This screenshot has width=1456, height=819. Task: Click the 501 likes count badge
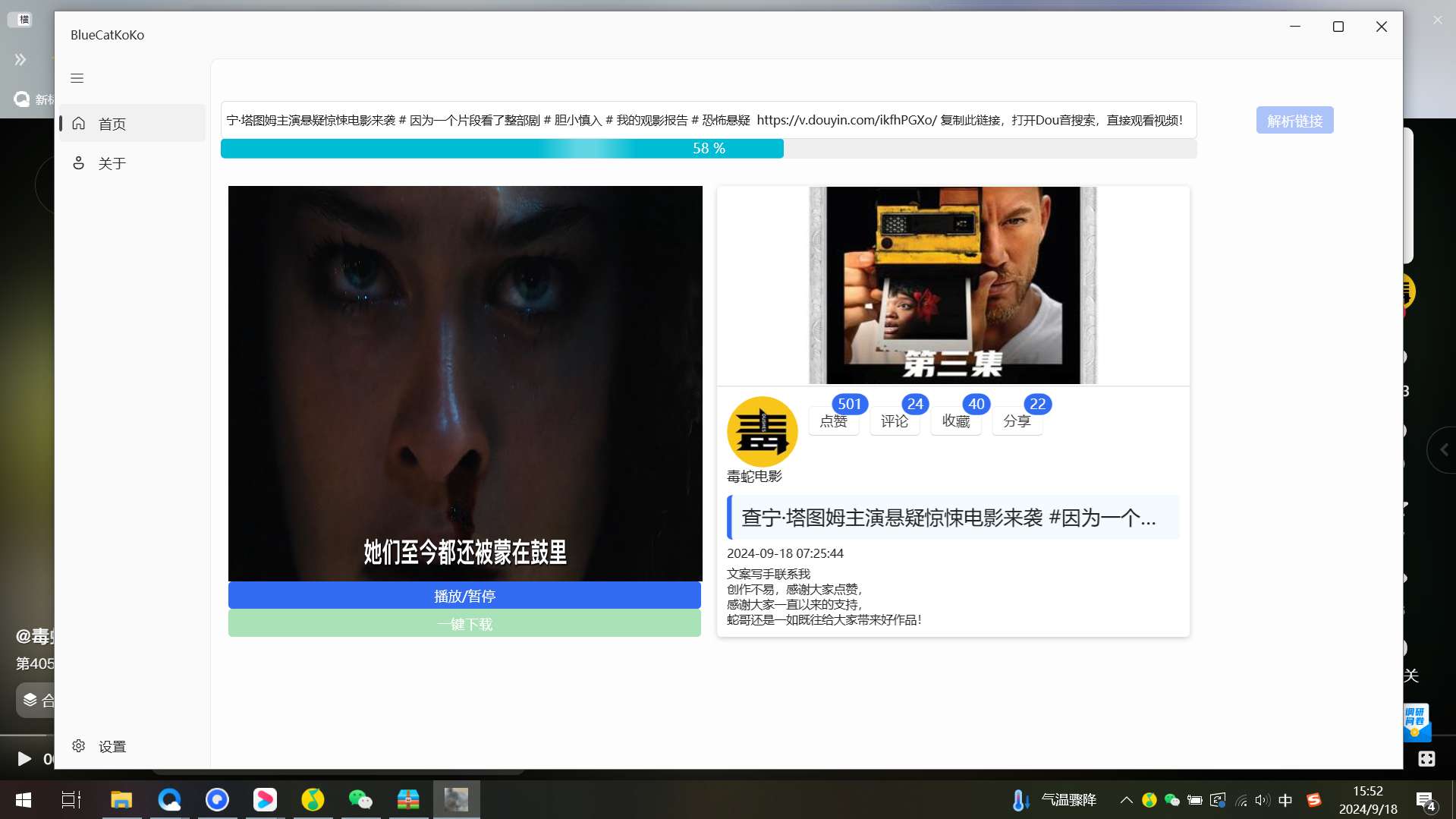coord(850,404)
